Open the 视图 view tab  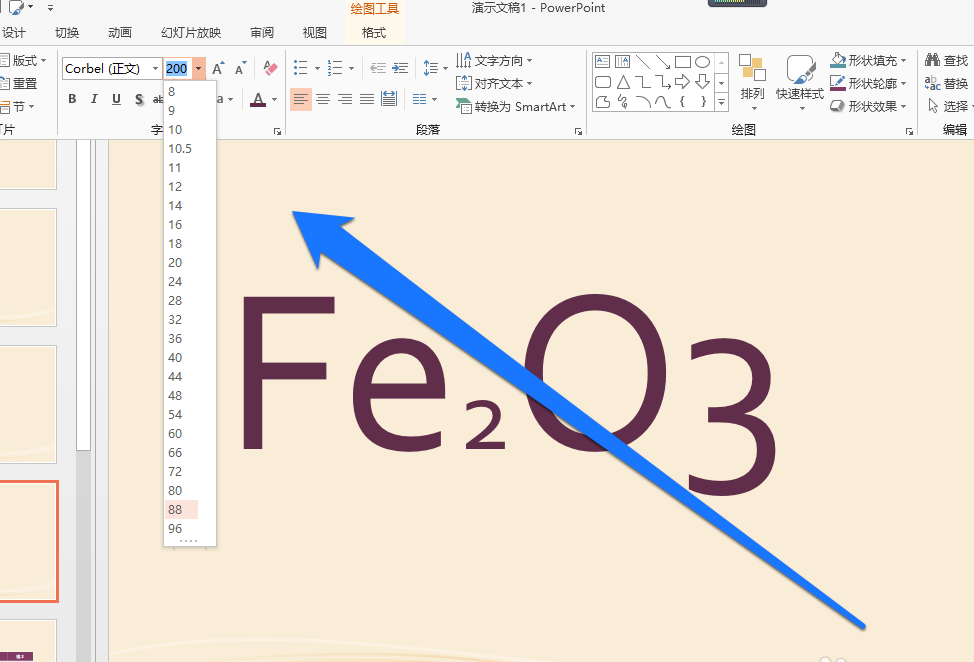315,32
